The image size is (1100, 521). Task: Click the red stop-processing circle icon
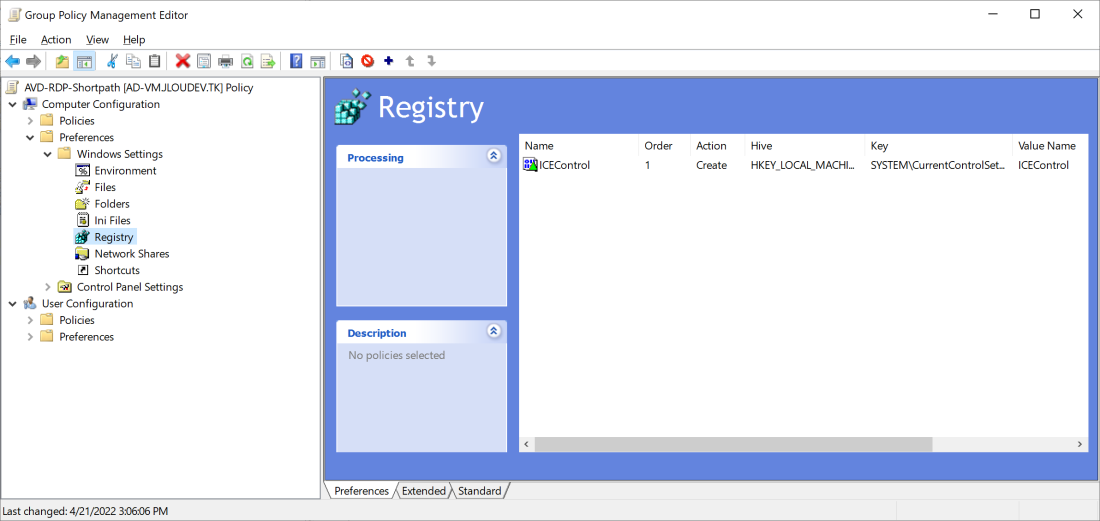(367, 62)
